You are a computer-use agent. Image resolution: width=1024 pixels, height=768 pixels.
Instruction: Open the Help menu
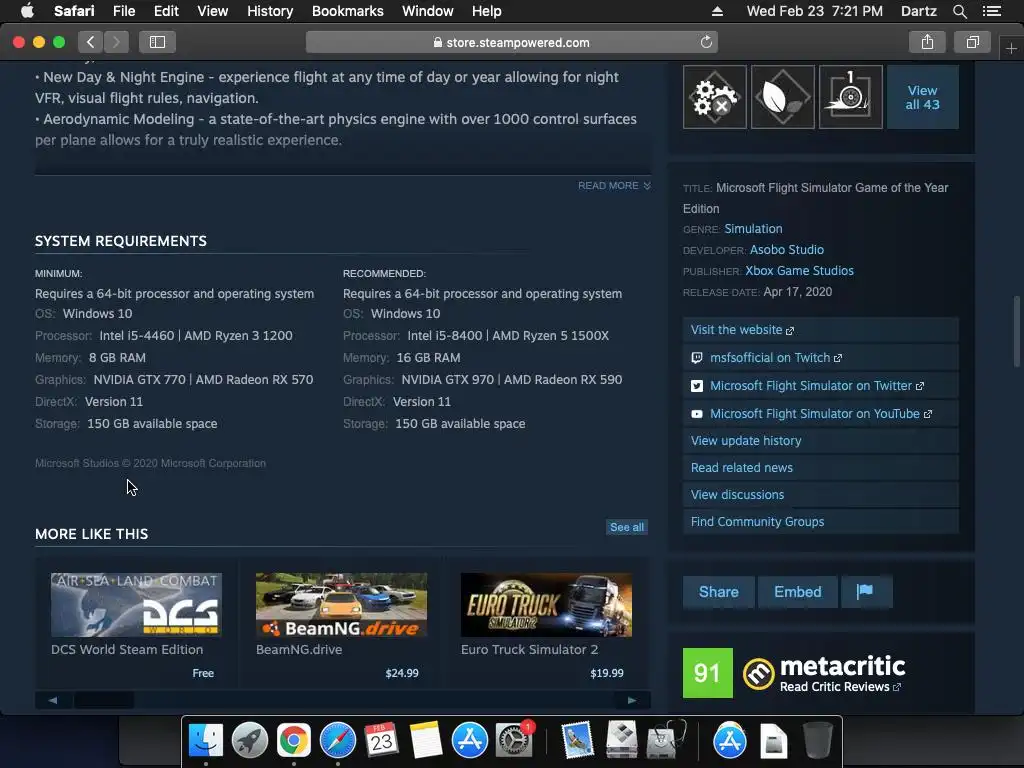click(487, 11)
